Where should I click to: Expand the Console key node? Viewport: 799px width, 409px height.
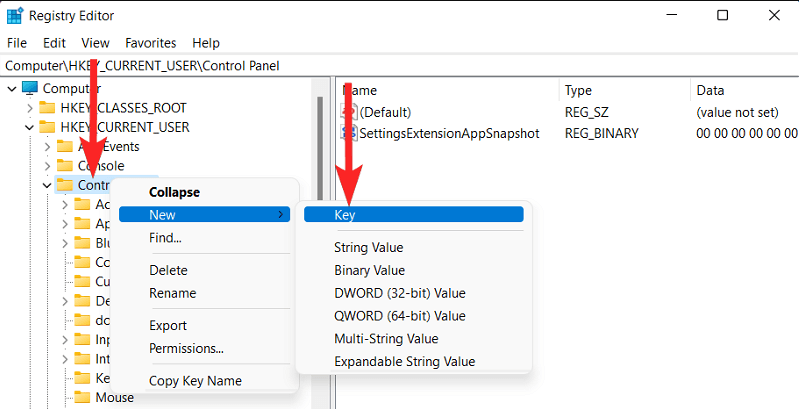click(x=46, y=165)
